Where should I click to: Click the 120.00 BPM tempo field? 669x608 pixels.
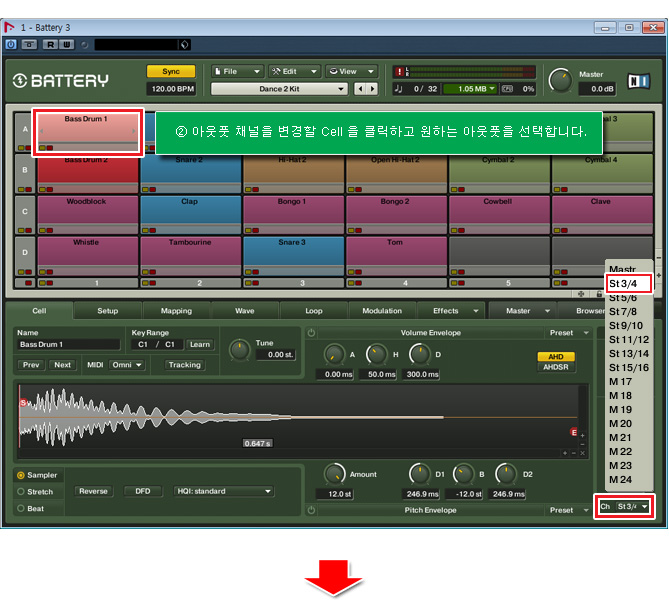coord(172,89)
